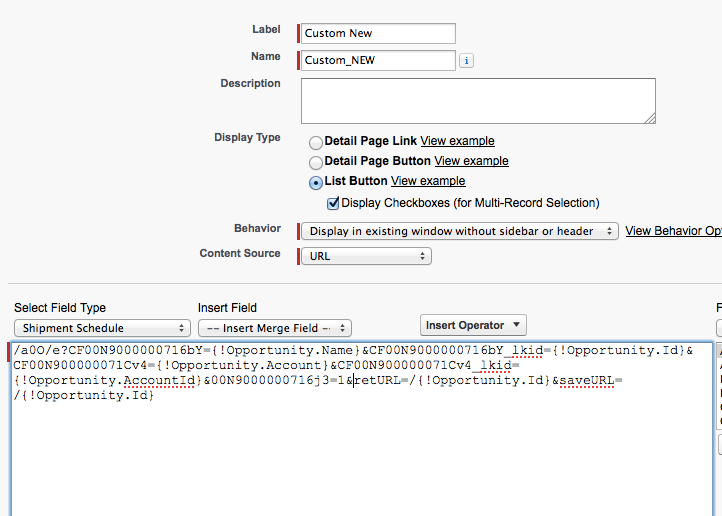Click inside the empty Description text area

(x=477, y=100)
